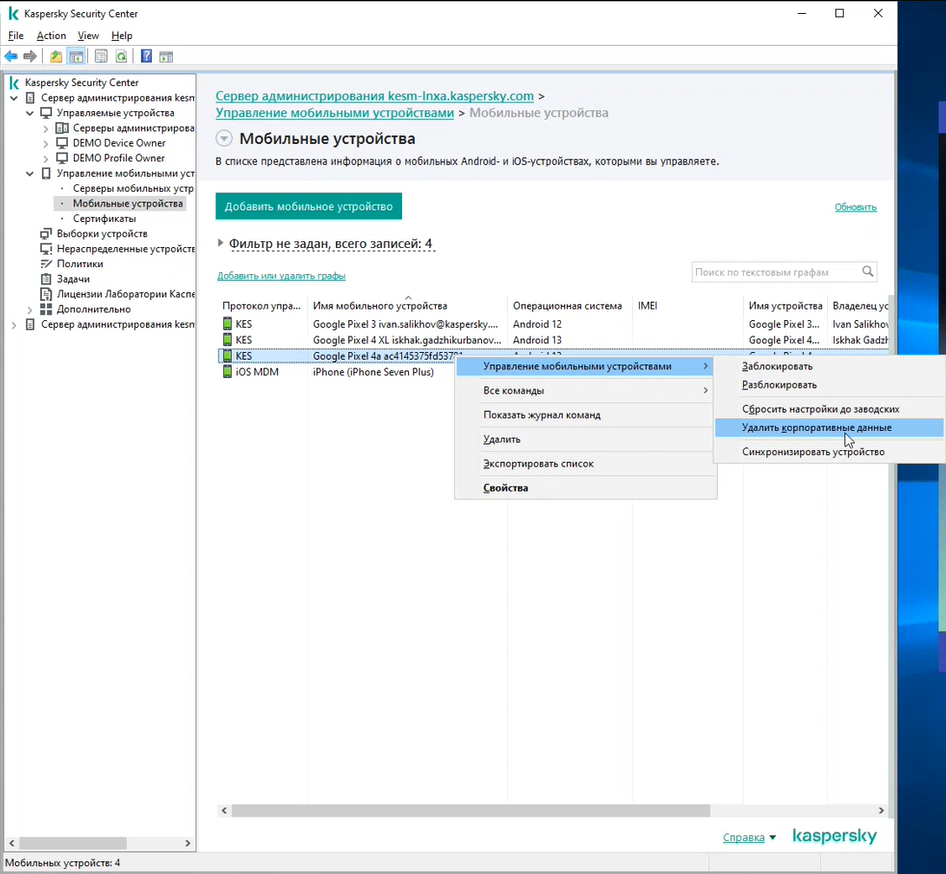
Task: Collapse the Управляемые устройства tree node
Action: pyautogui.click(x=30, y=113)
